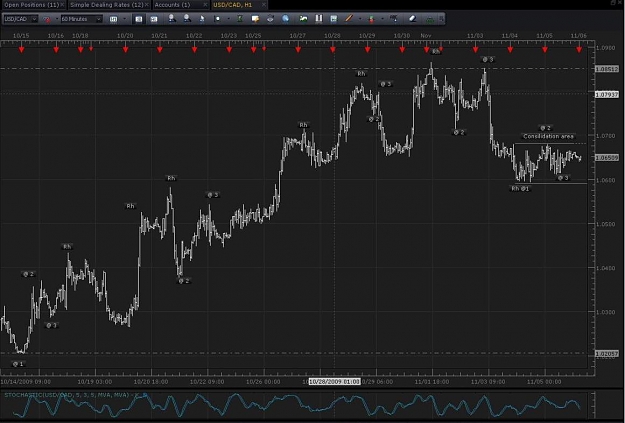Click the red marker under the 10/15 date
The width and height of the screenshot is (625, 423).
pos(22,50)
